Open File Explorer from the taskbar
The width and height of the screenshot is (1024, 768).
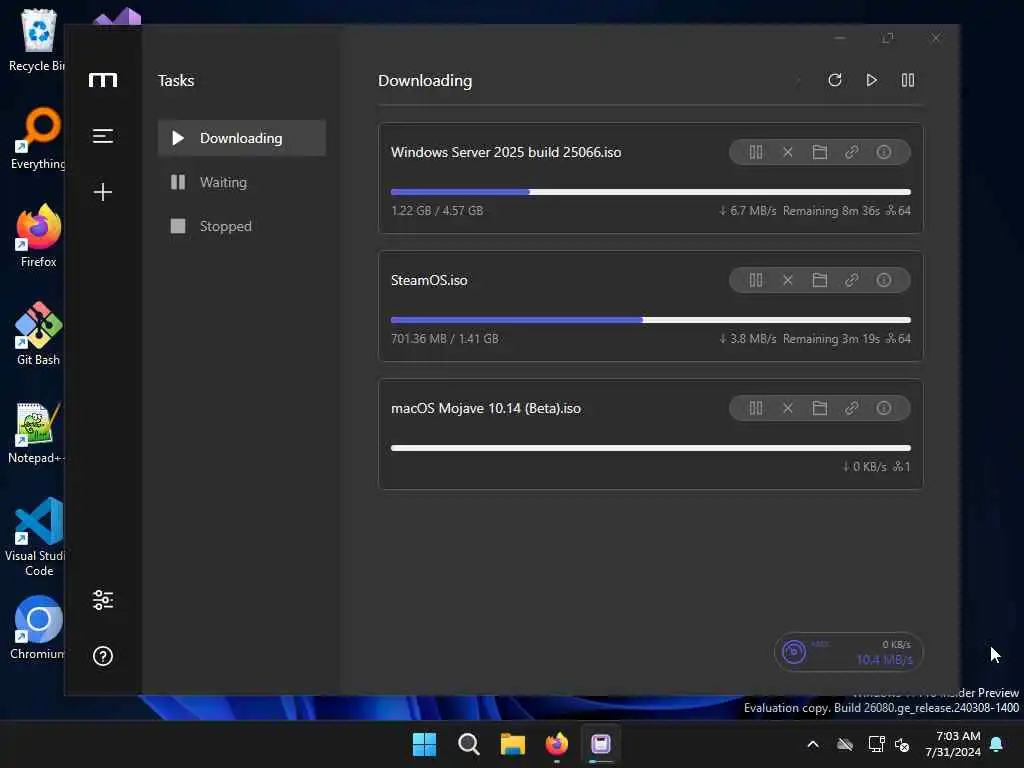tap(513, 744)
